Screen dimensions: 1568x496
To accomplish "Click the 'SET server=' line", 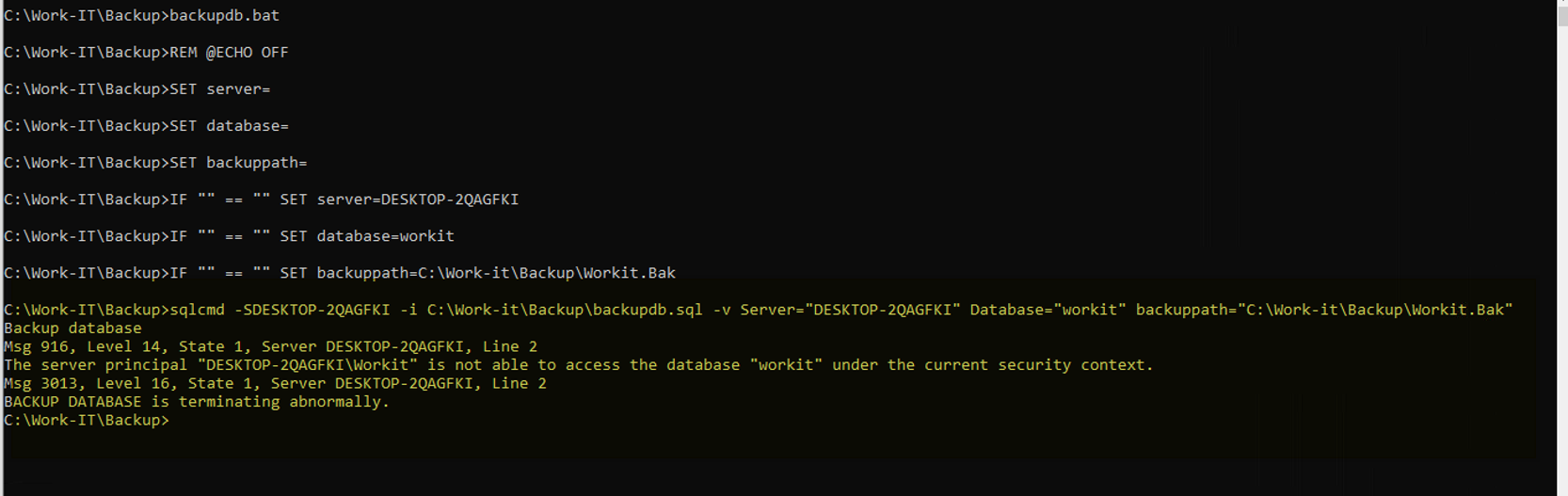I will tap(219, 89).
